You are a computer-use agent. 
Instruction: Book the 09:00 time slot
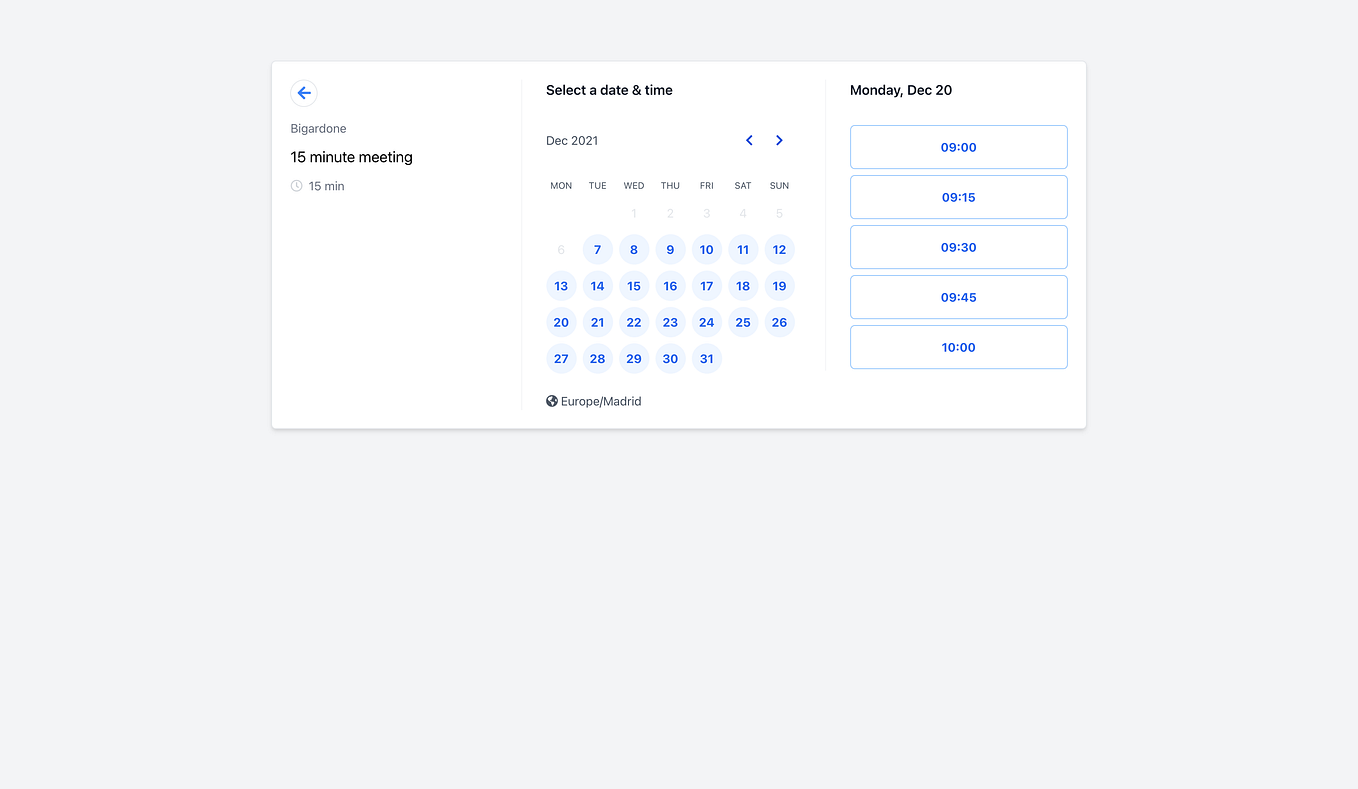click(x=958, y=146)
